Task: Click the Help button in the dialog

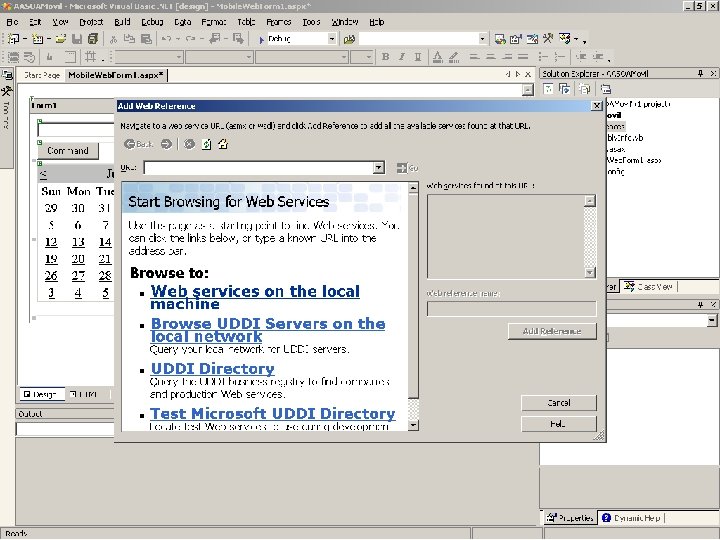Action: 559,424
